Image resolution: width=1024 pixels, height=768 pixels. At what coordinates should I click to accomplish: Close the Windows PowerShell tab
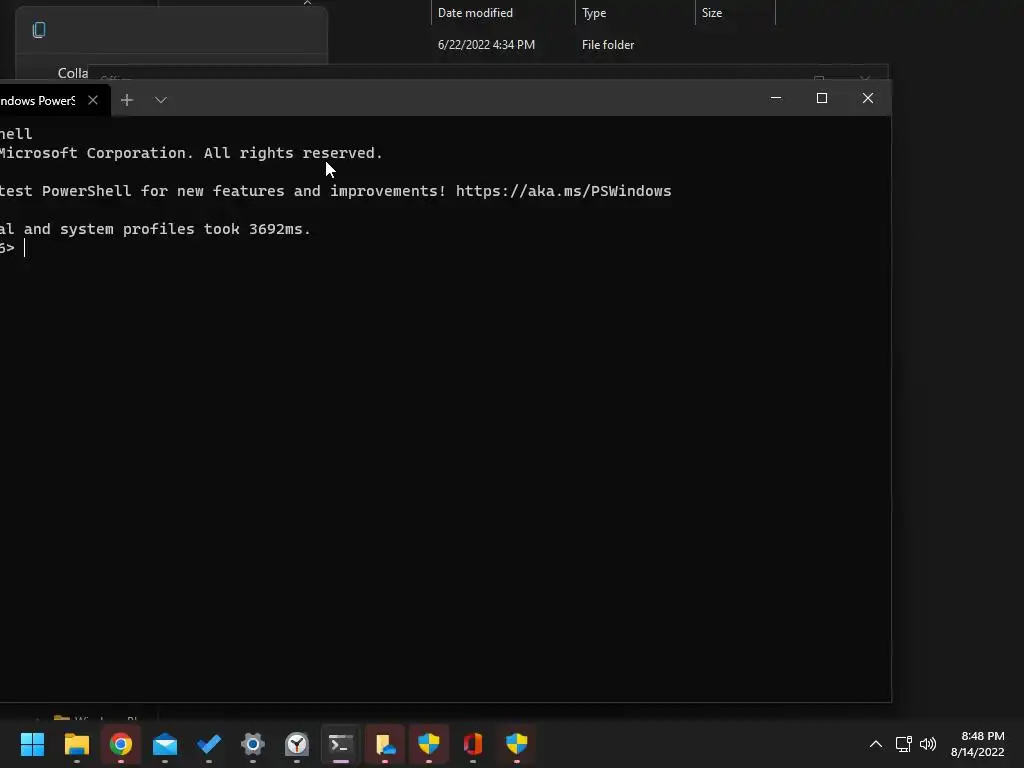93,100
